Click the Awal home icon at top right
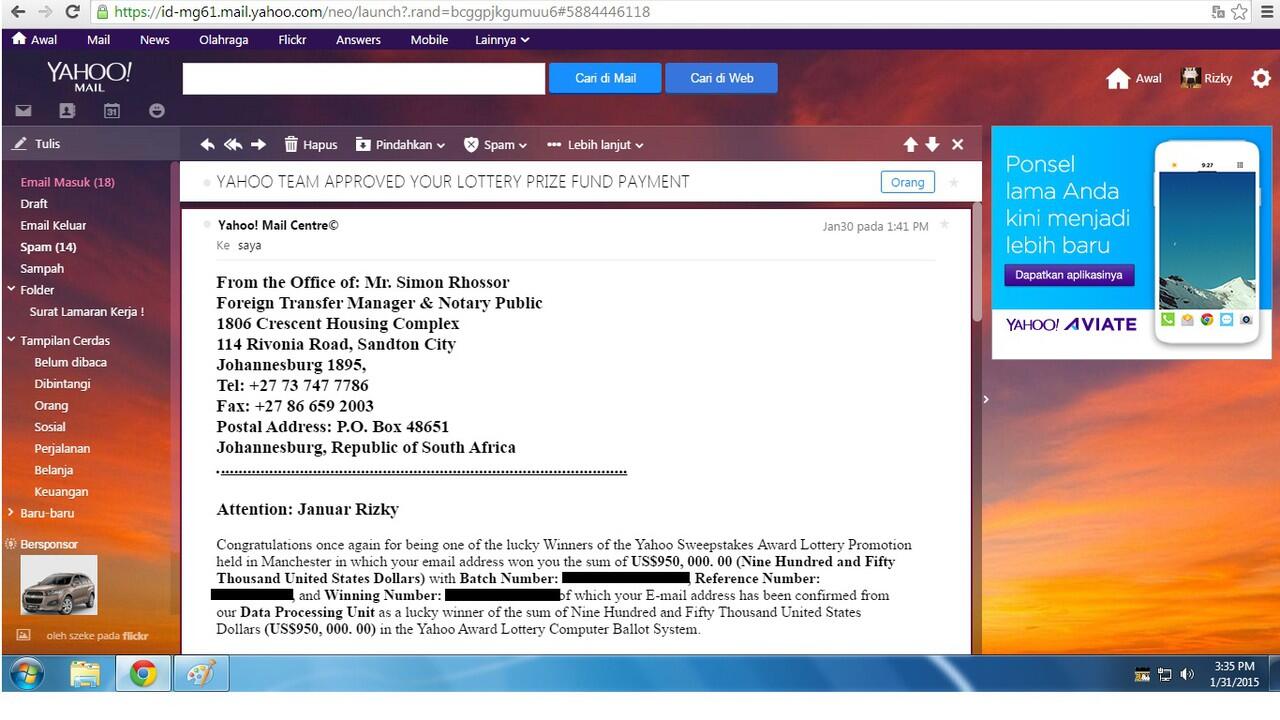This screenshot has height=720, width=1280. (x=1118, y=78)
